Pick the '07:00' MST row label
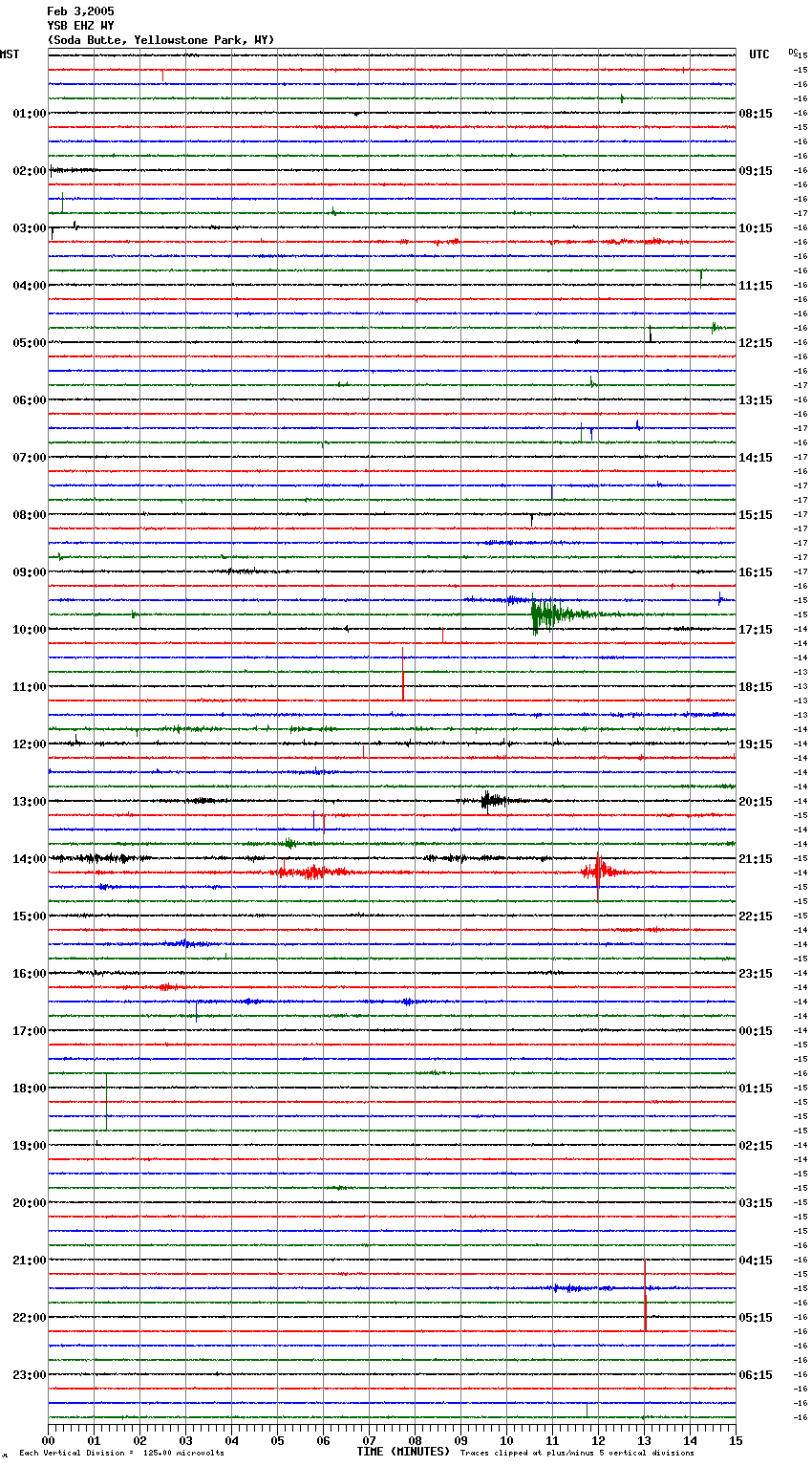The height and width of the screenshot is (1466, 812). coord(30,458)
